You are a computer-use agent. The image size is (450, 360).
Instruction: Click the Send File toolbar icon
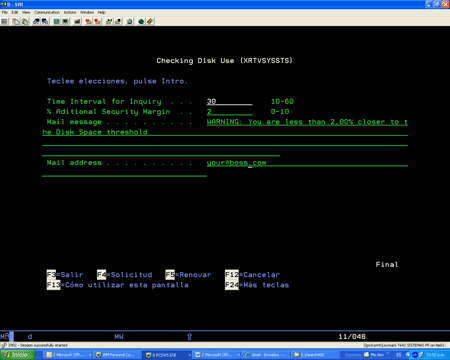[36, 22]
